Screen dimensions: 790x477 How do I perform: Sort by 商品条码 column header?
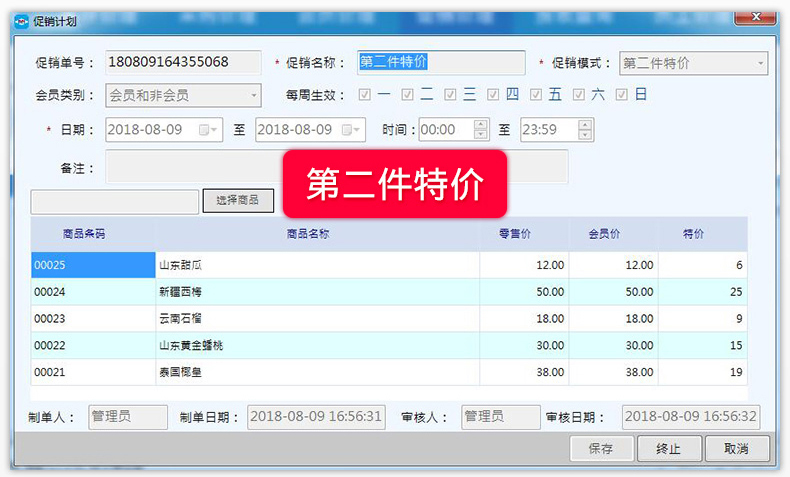tap(93, 234)
